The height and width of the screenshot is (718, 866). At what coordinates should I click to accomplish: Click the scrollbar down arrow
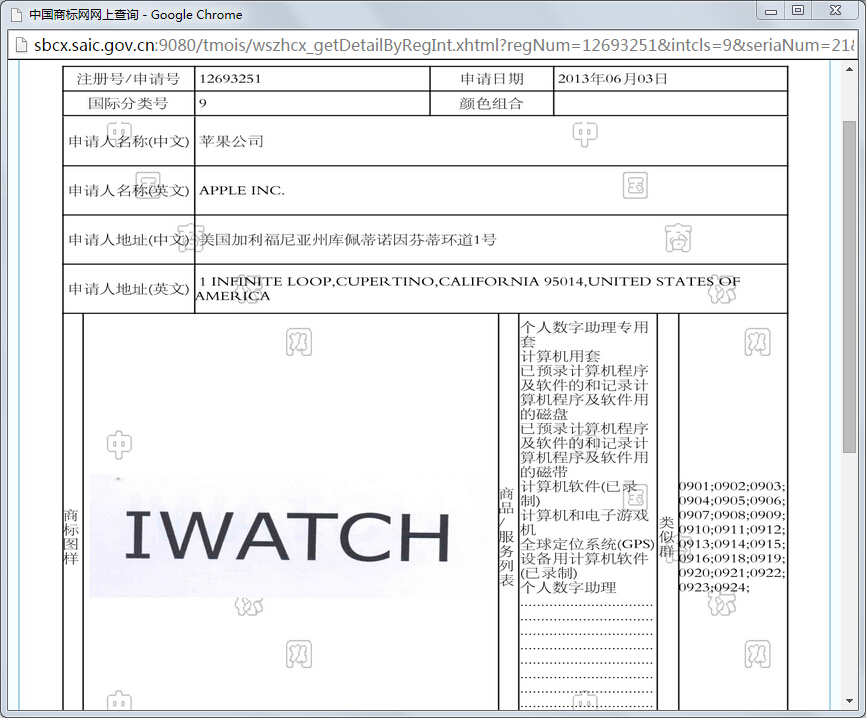coord(849,701)
